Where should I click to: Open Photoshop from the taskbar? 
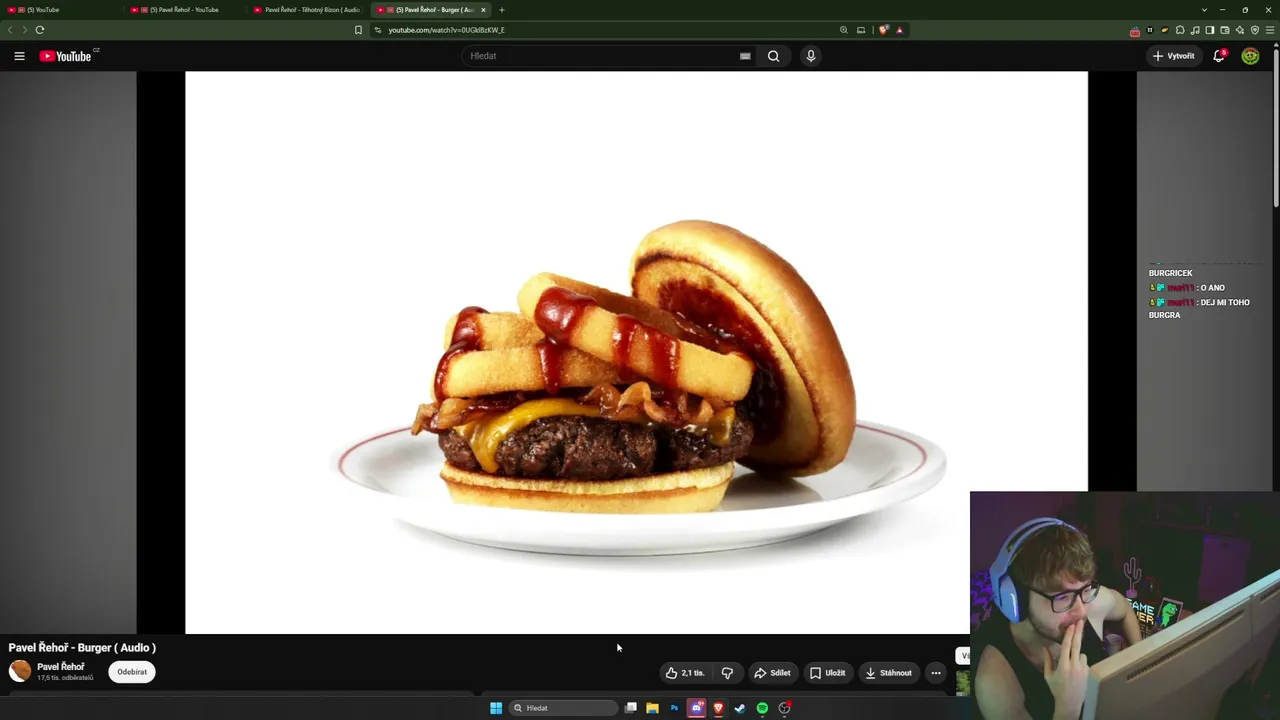tap(674, 708)
